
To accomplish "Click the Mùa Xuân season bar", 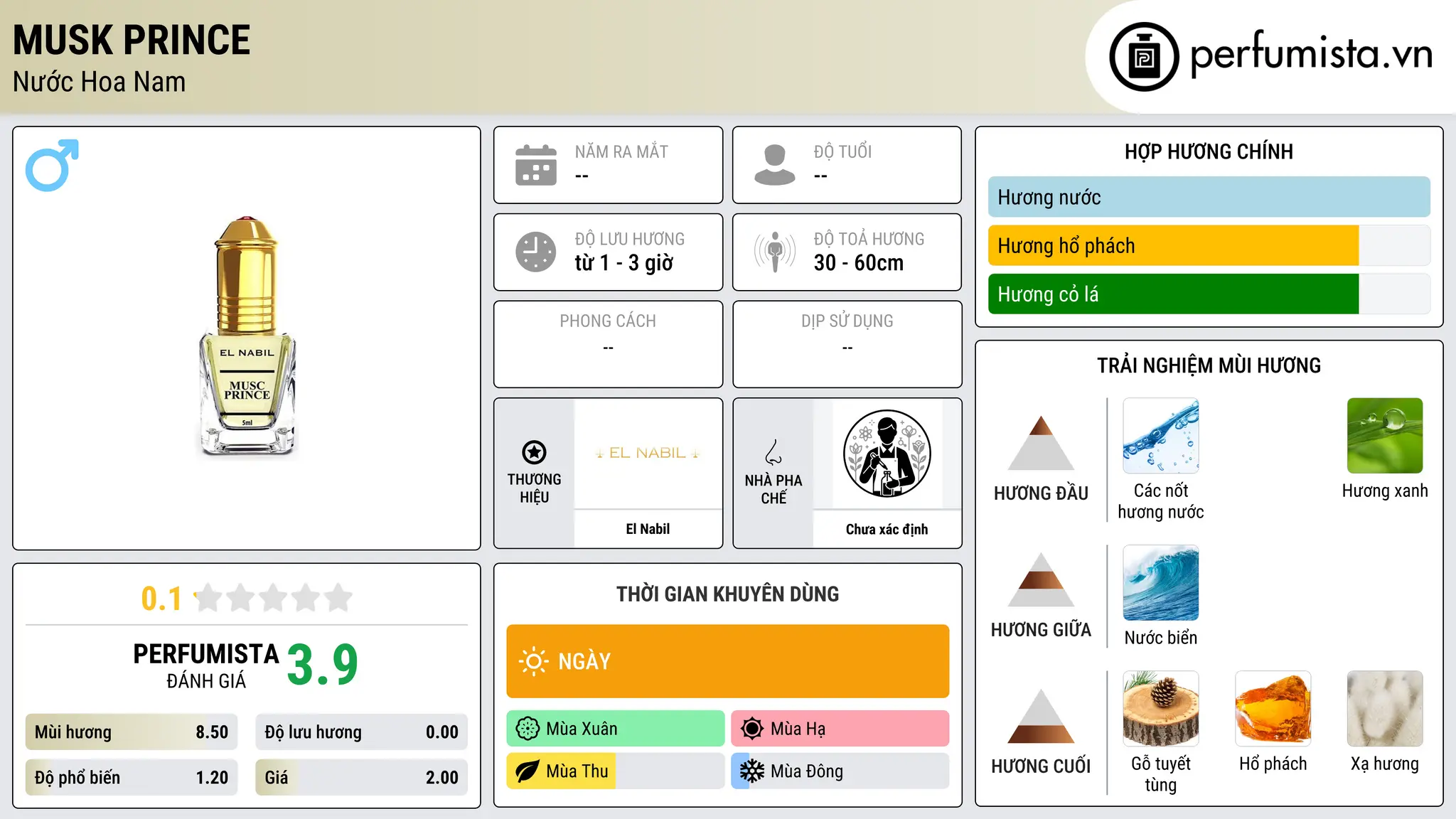I will [616, 729].
